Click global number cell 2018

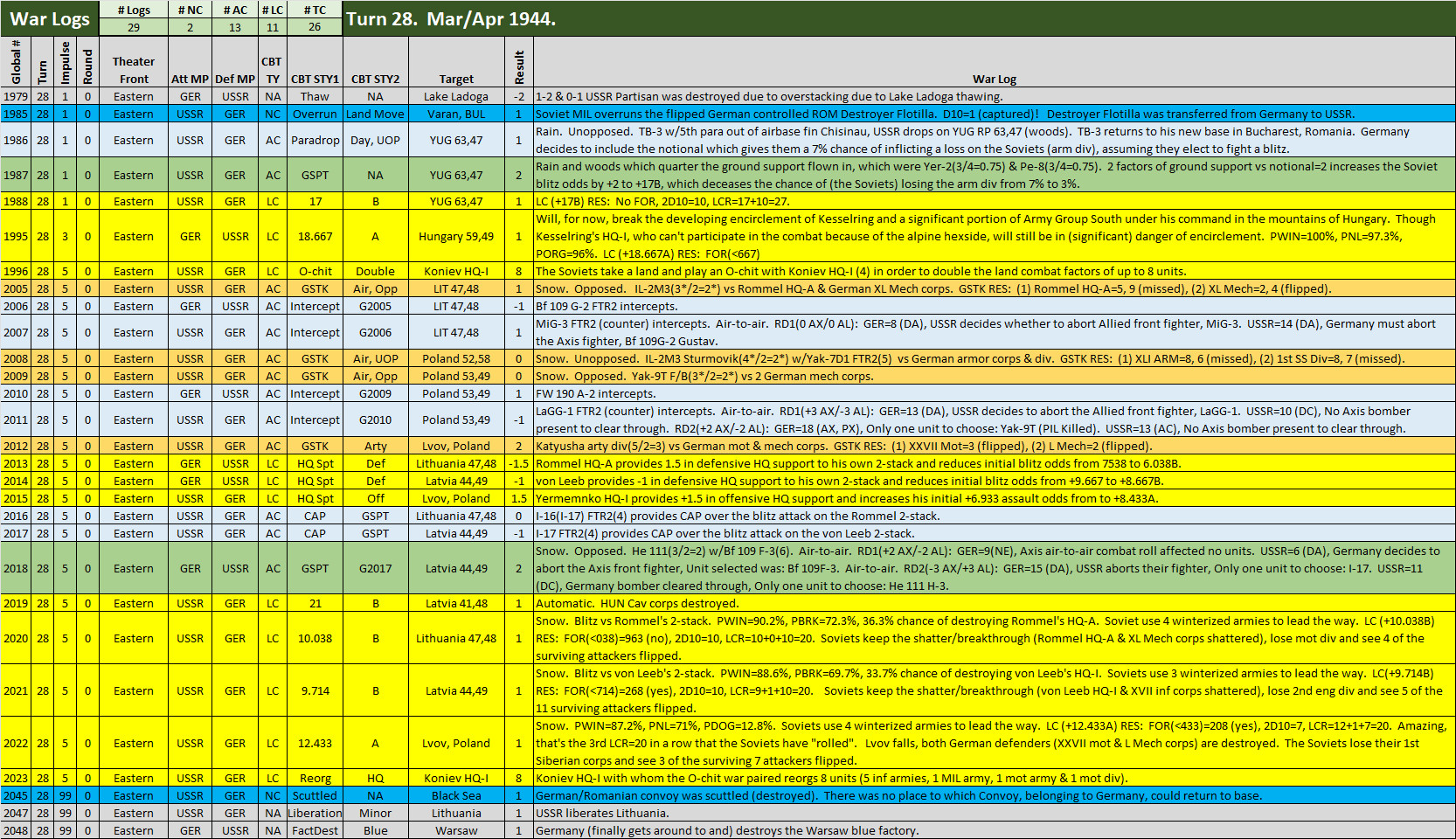point(16,568)
